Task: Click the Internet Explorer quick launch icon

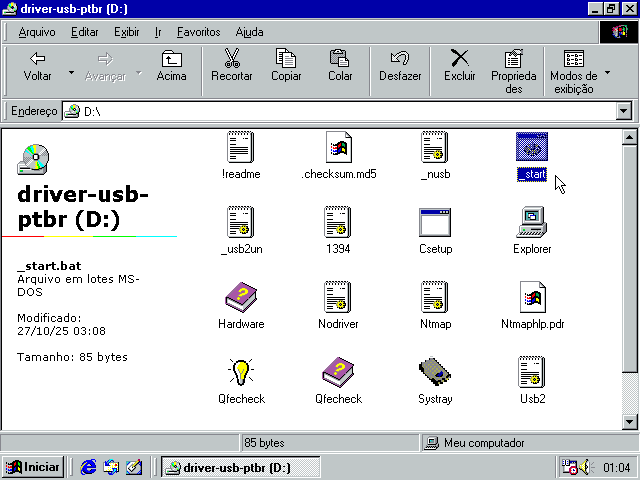Action: click(89, 467)
